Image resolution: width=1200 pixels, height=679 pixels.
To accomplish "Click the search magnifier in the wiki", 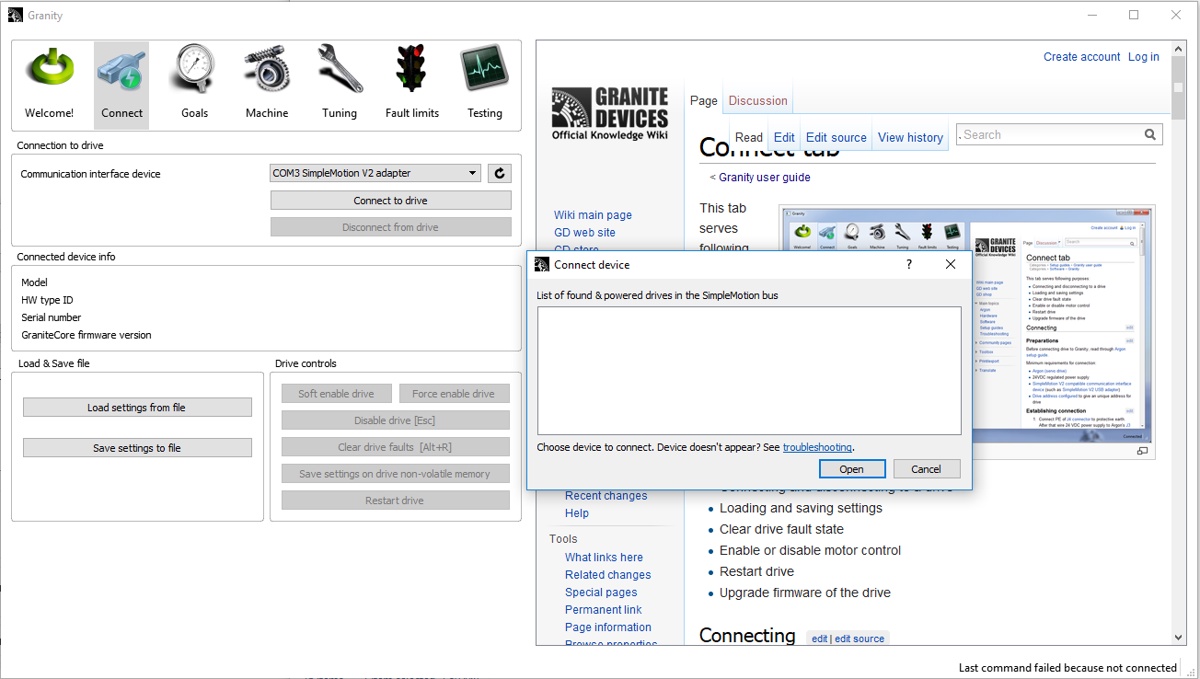I will pyautogui.click(x=1149, y=133).
